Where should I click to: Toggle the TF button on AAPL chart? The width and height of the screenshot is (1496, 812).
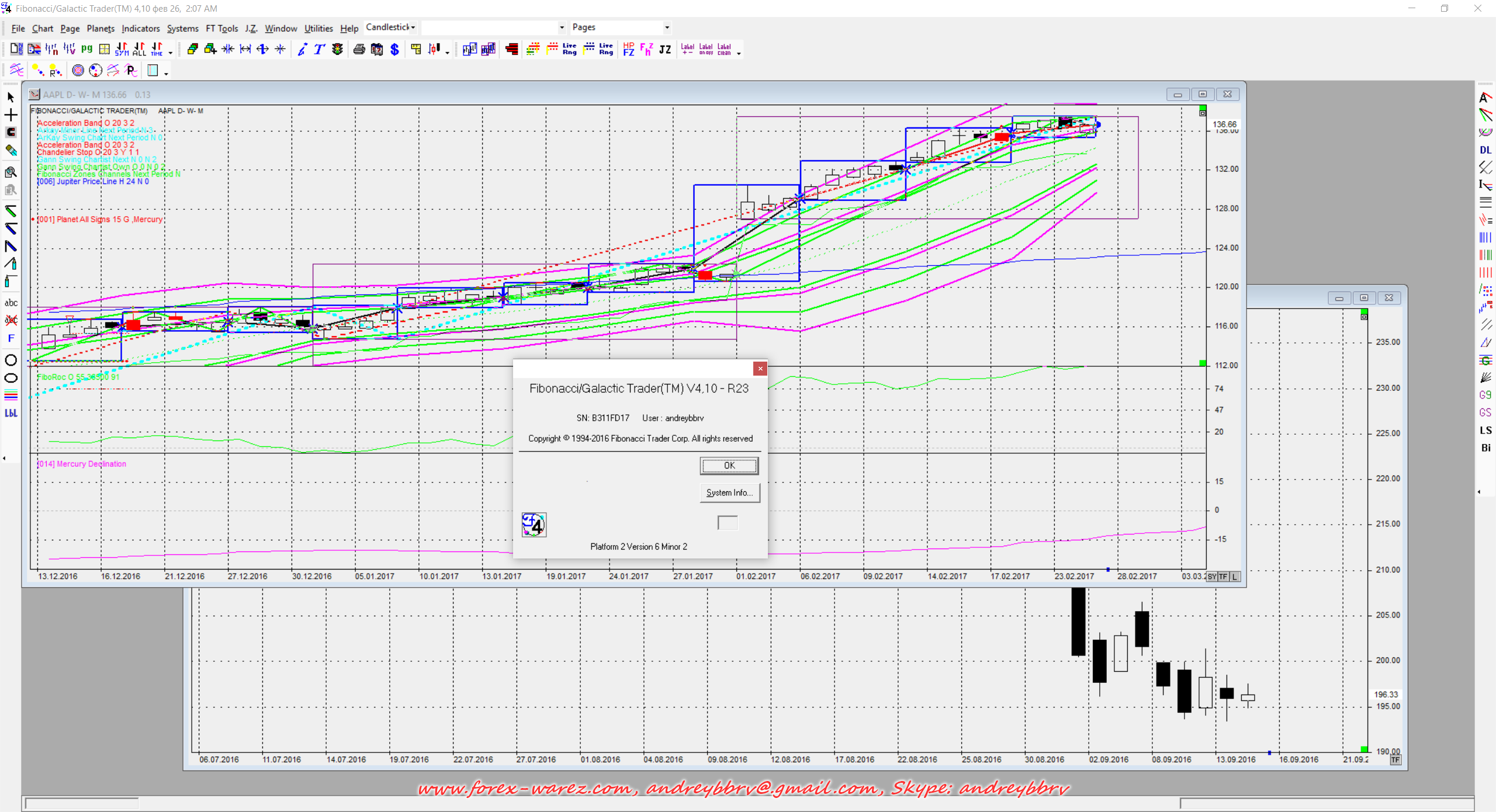1223,577
